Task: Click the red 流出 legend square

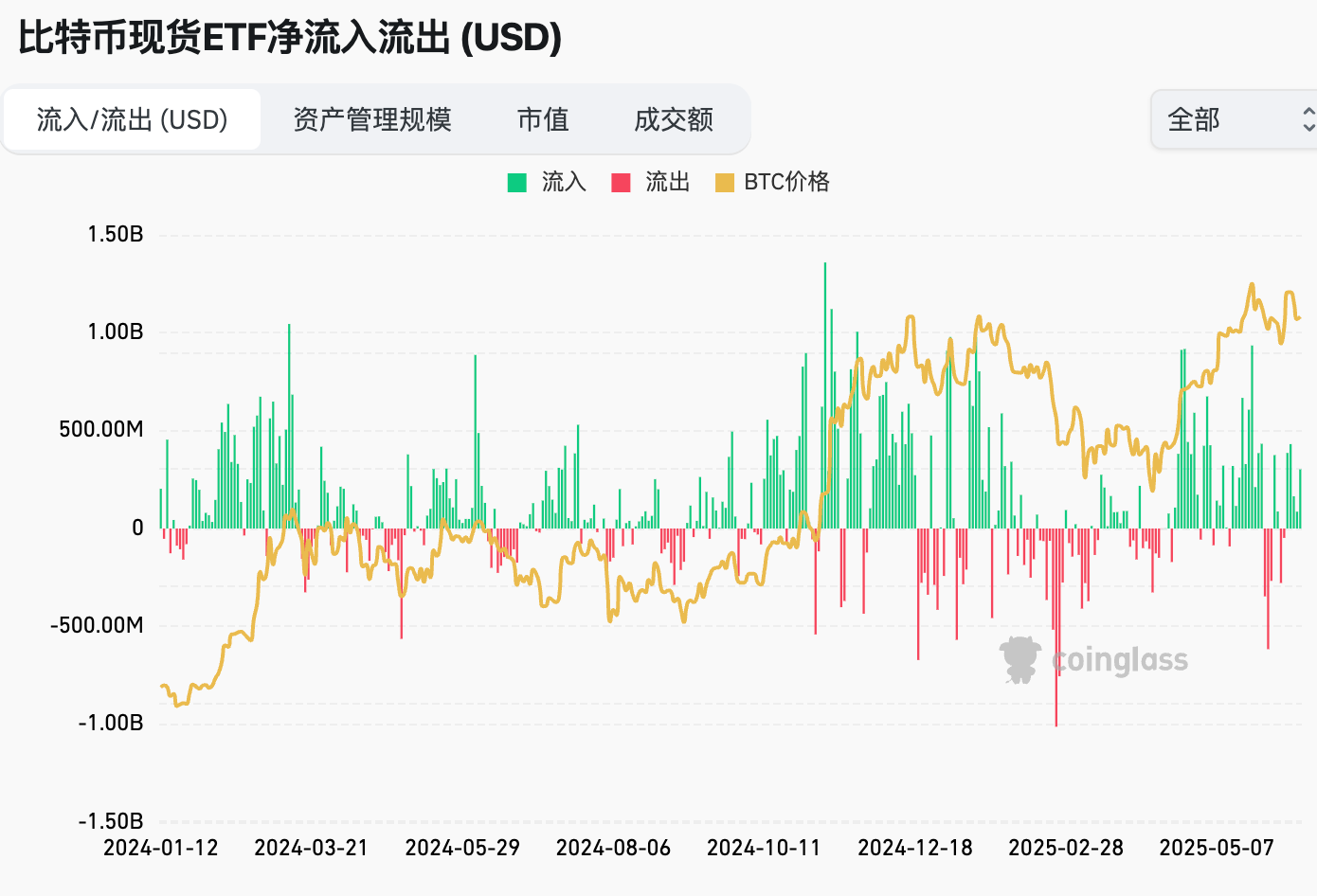Action: pos(622,181)
